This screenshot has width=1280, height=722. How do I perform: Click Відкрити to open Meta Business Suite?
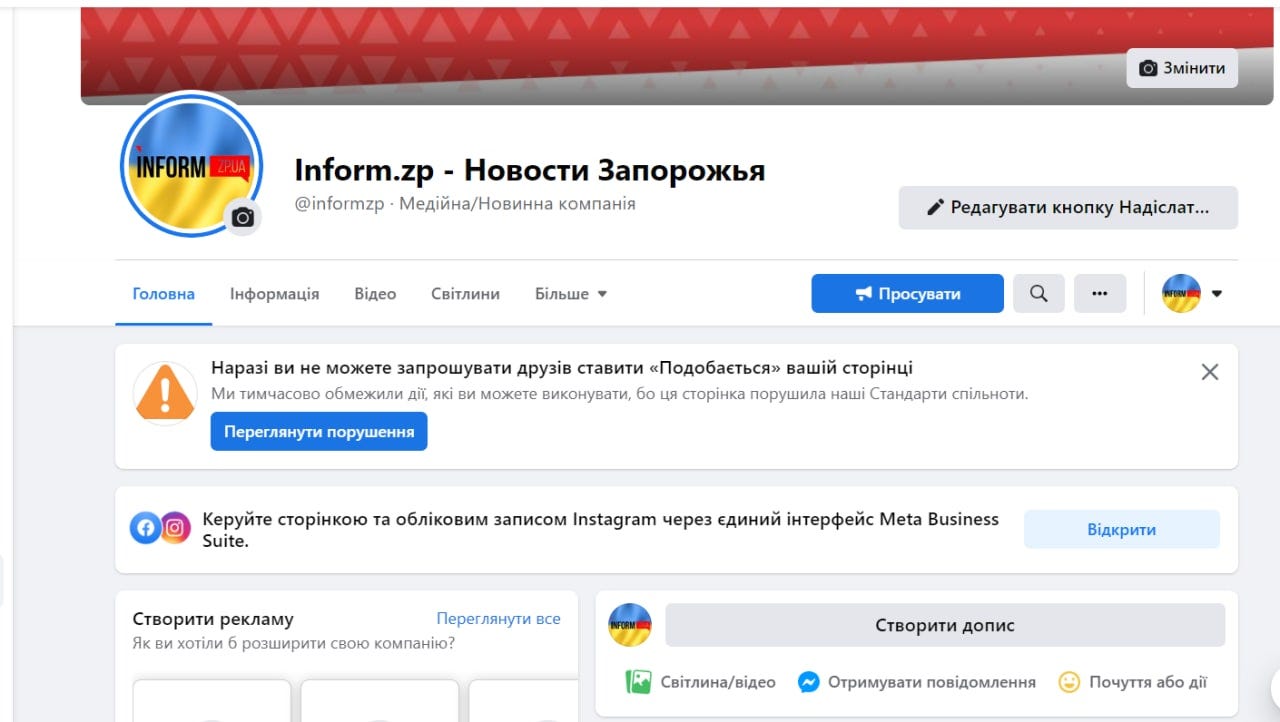[1122, 529]
